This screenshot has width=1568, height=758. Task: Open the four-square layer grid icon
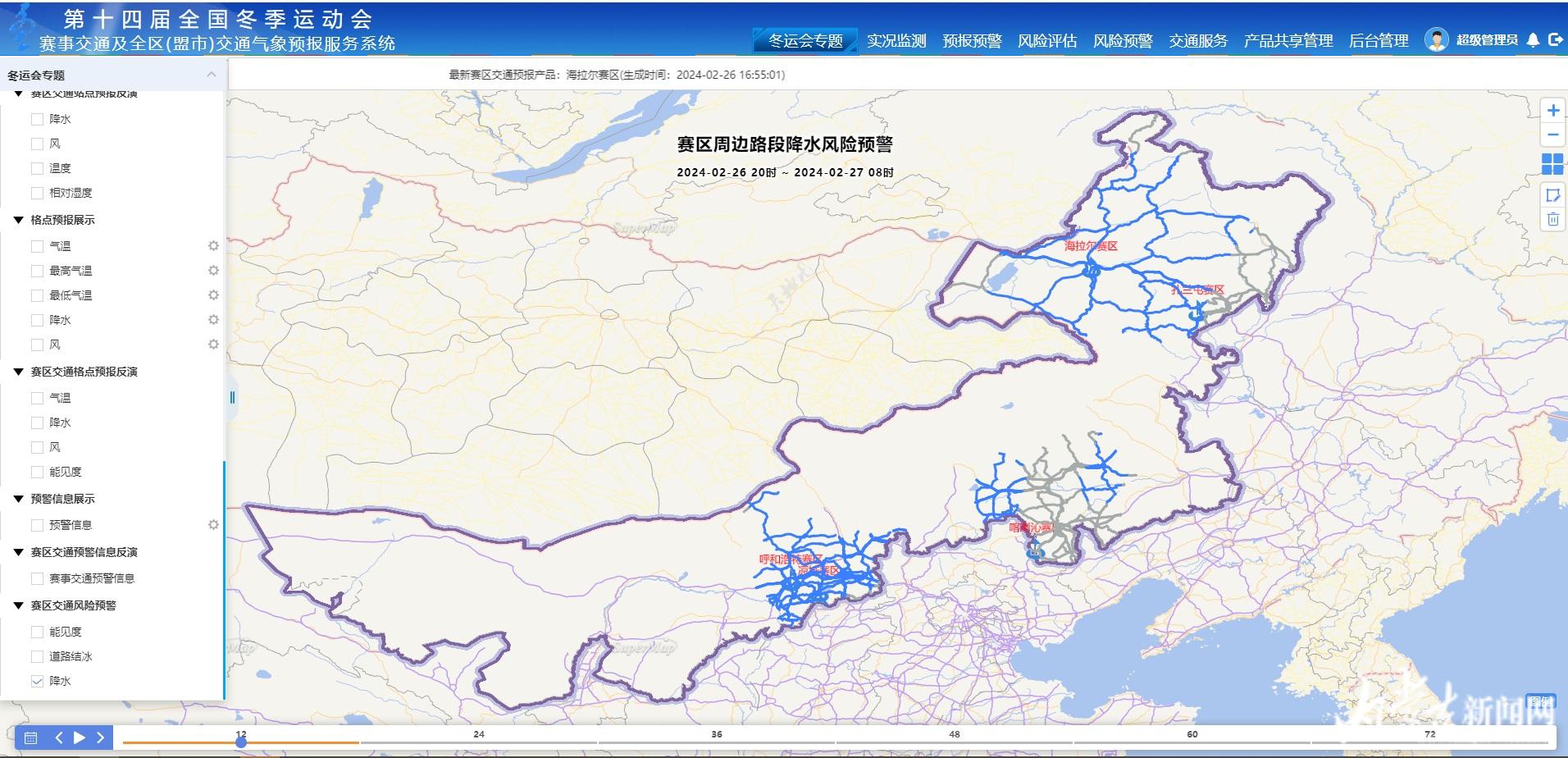click(1552, 164)
